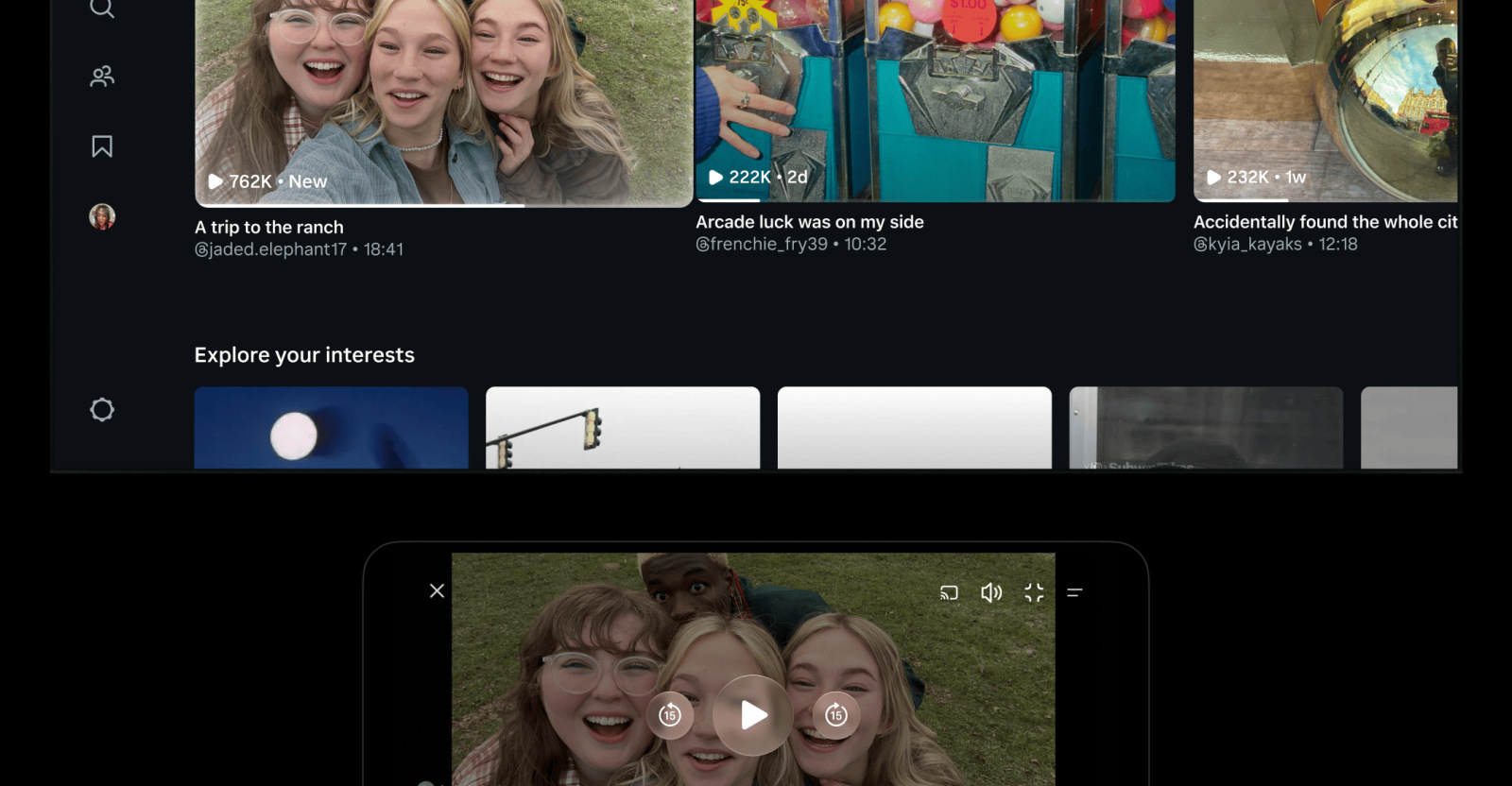
Task: Click the 'Explore your interests' heading
Action: pos(304,355)
